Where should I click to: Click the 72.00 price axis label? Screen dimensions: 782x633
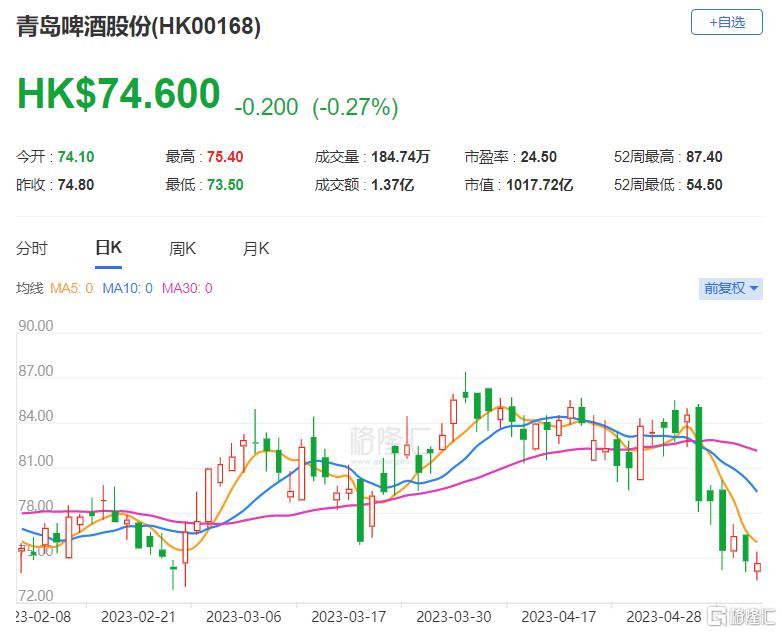(35, 596)
